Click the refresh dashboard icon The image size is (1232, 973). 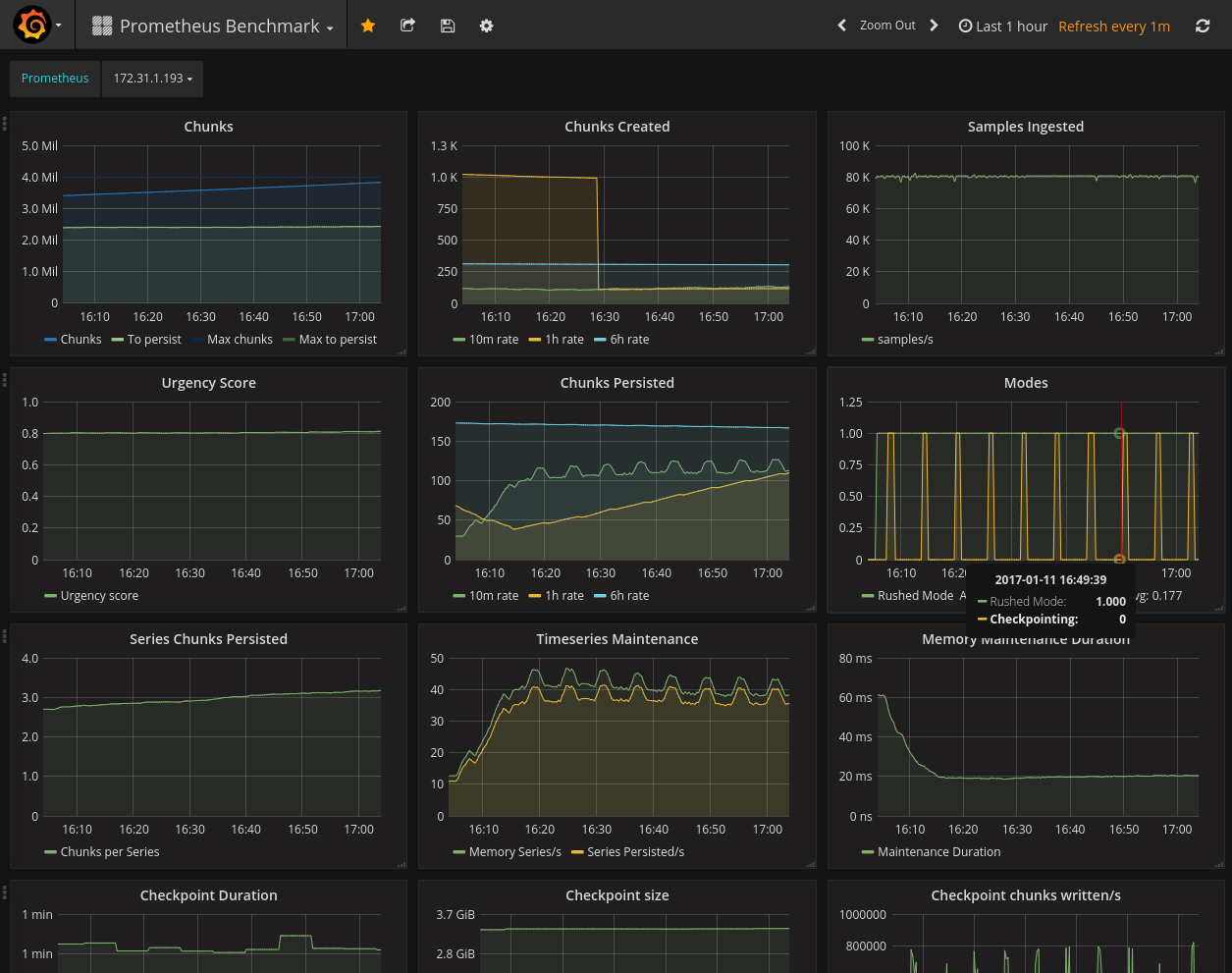1203,26
